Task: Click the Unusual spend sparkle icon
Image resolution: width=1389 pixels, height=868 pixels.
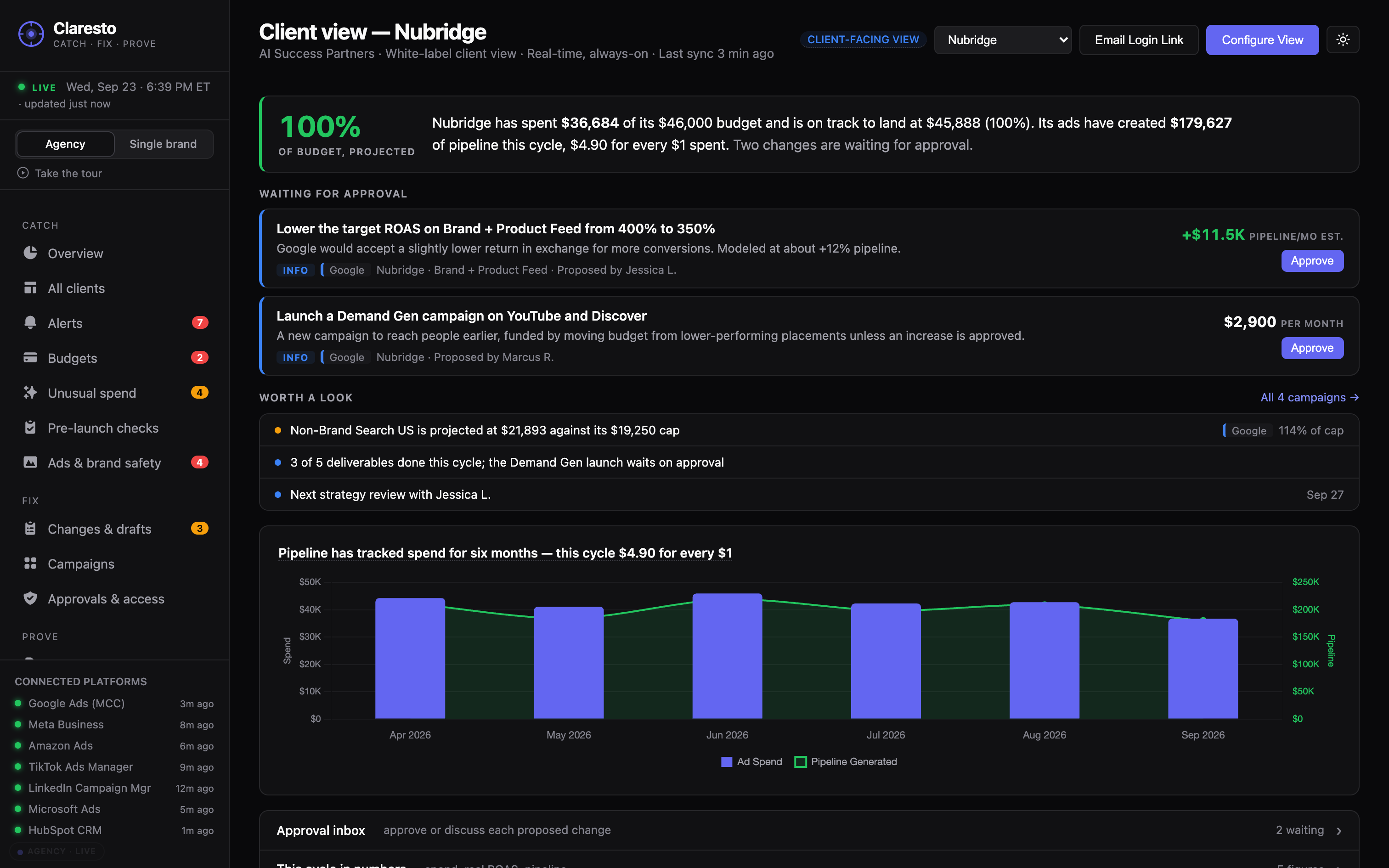Action: point(30,393)
